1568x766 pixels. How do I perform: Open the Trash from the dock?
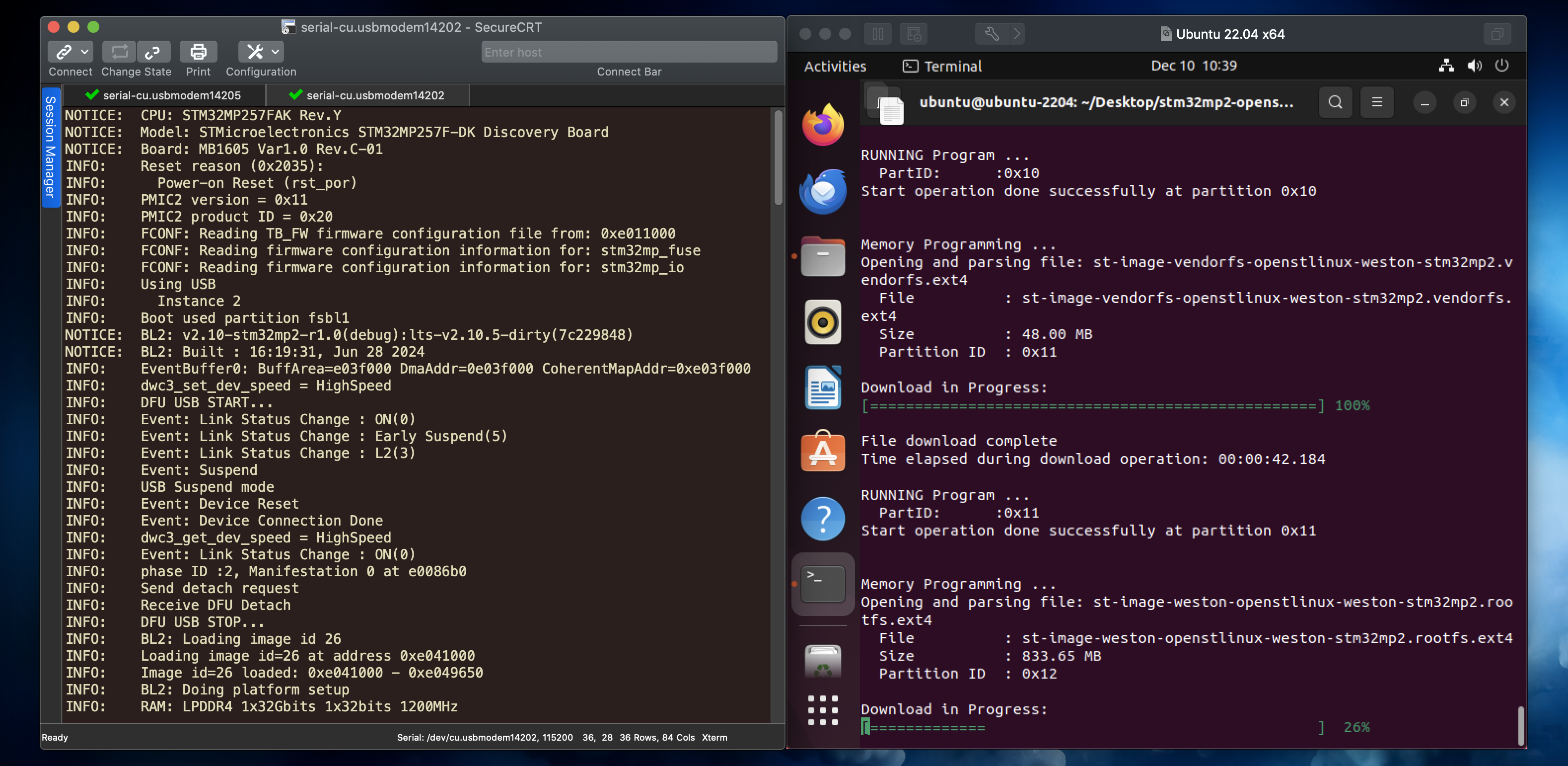[x=823, y=661]
